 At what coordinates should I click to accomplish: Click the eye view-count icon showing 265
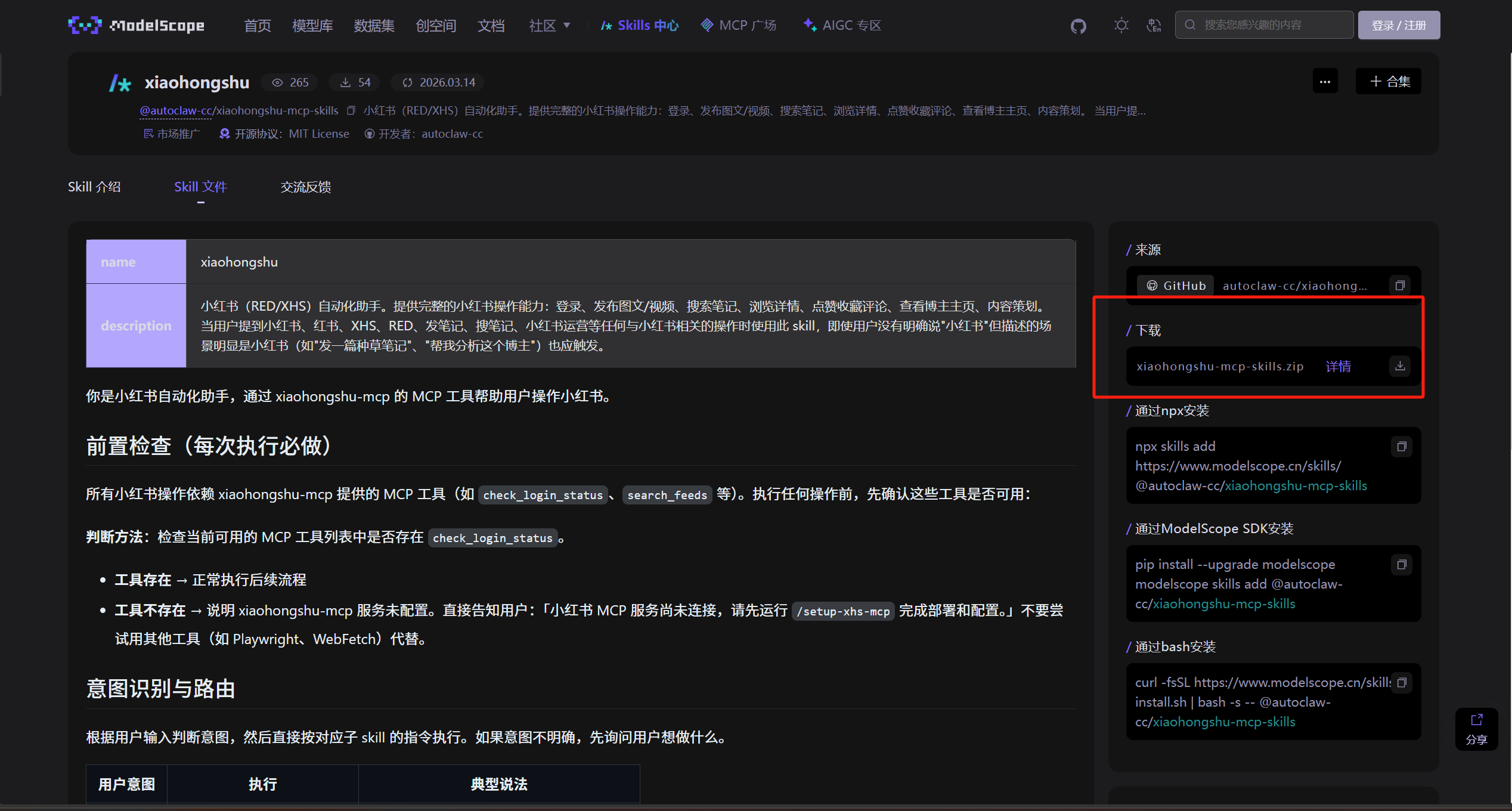[x=277, y=82]
